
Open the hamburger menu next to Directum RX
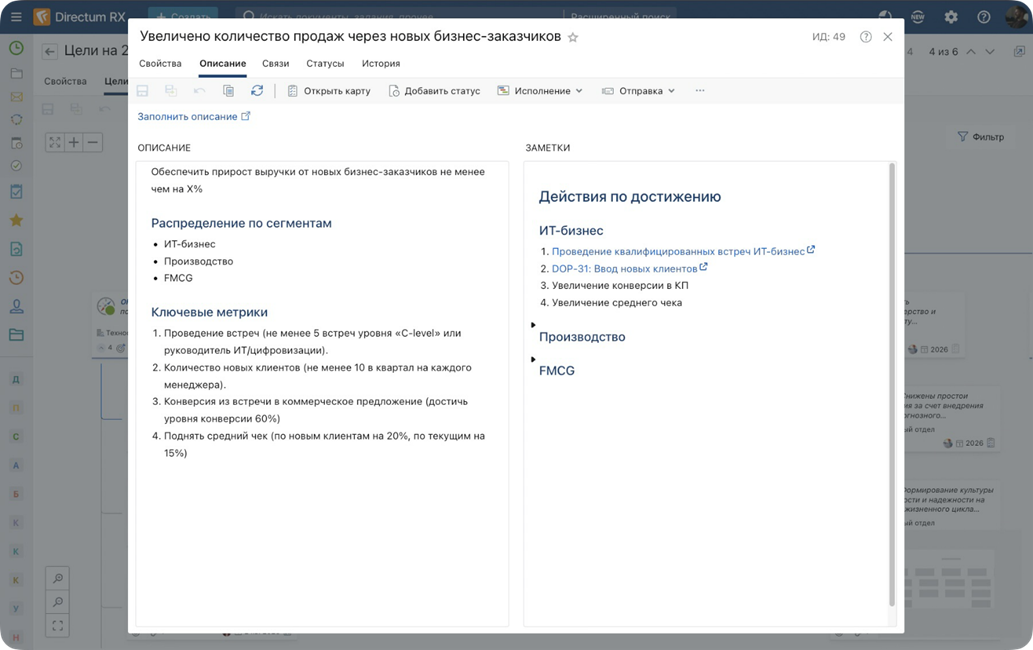(x=16, y=17)
